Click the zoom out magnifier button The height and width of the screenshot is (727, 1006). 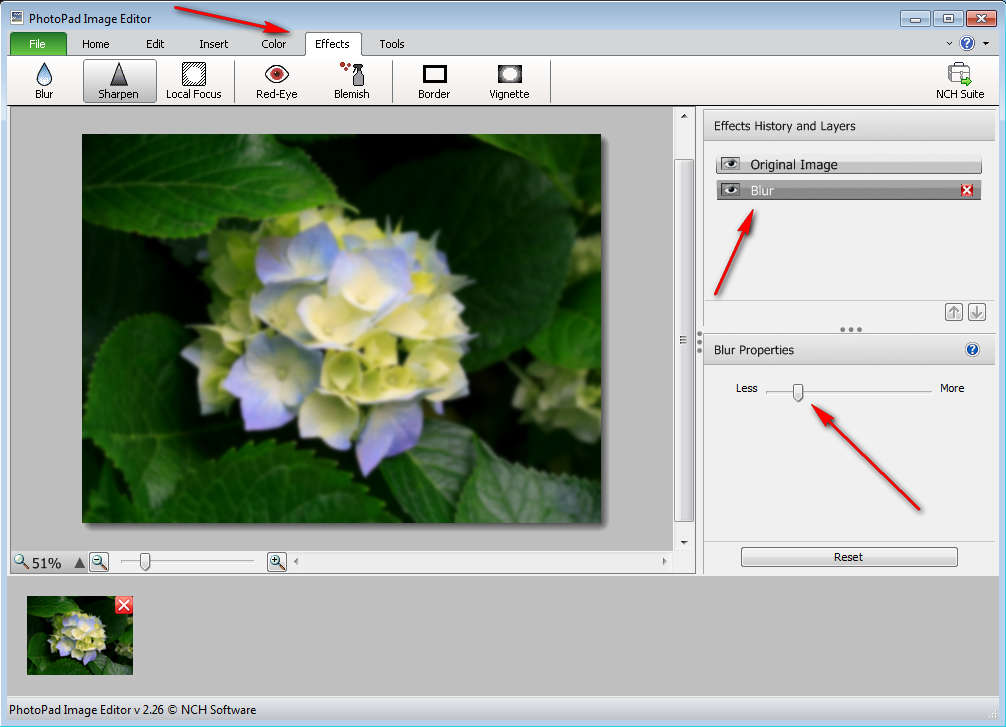[x=99, y=562]
